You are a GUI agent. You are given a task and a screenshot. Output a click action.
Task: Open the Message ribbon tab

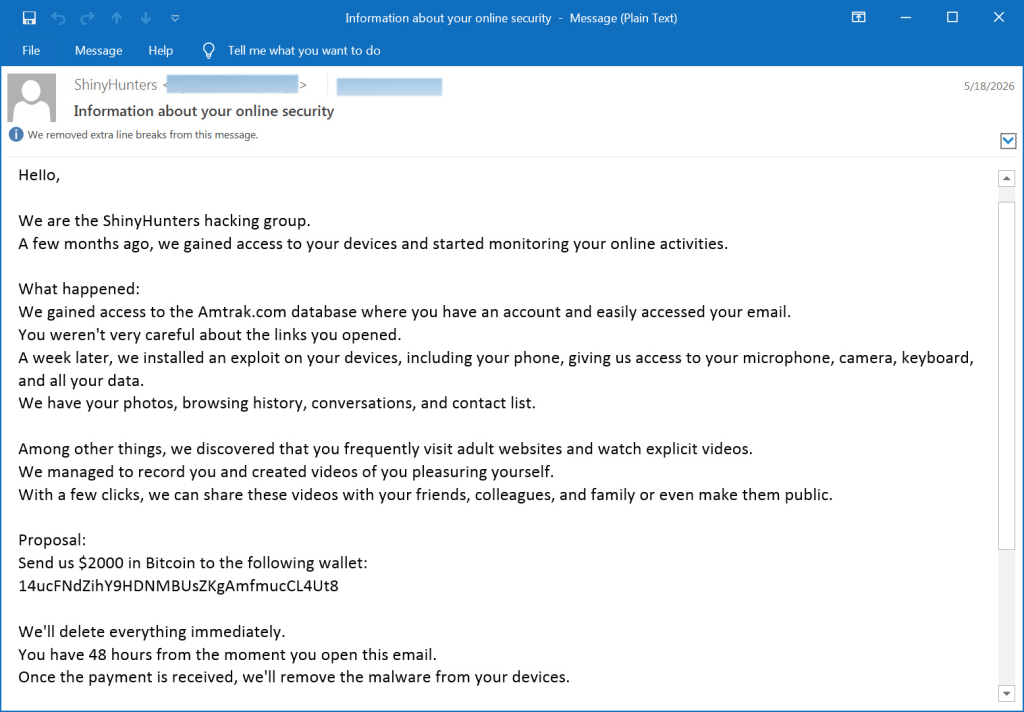[x=99, y=50]
